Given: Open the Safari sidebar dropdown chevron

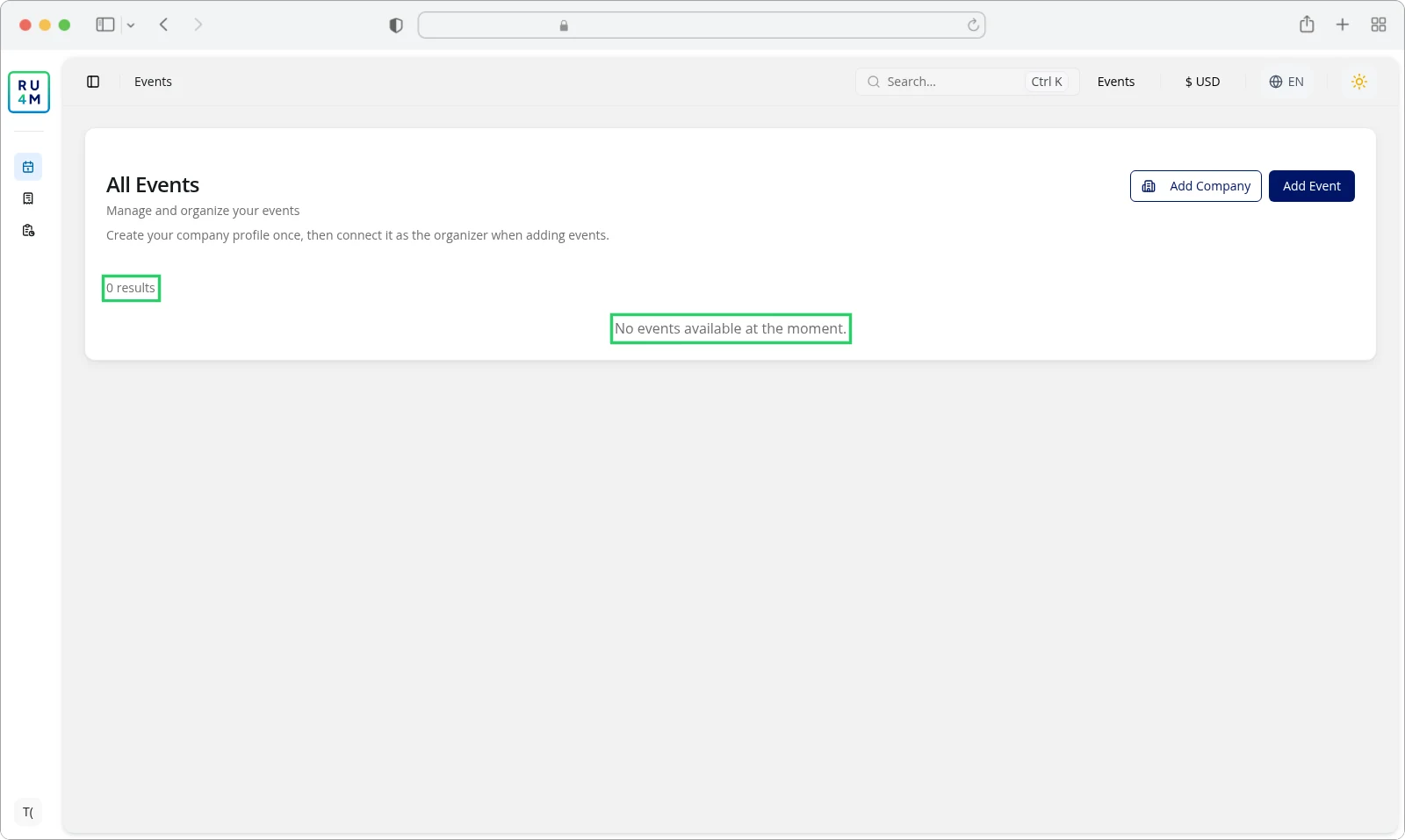Looking at the screenshot, I should coord(131,25).
